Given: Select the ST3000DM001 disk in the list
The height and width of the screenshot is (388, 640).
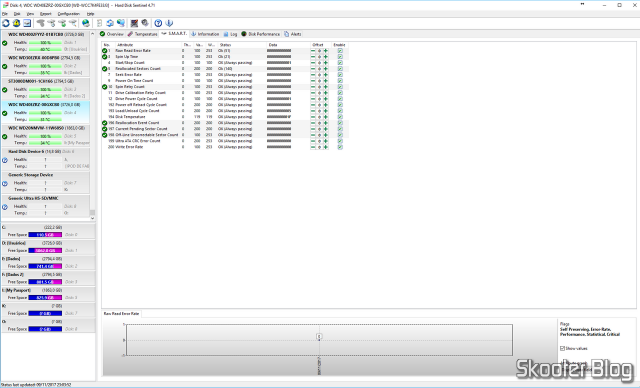Looking at the screenshot, I should [45, 89].
